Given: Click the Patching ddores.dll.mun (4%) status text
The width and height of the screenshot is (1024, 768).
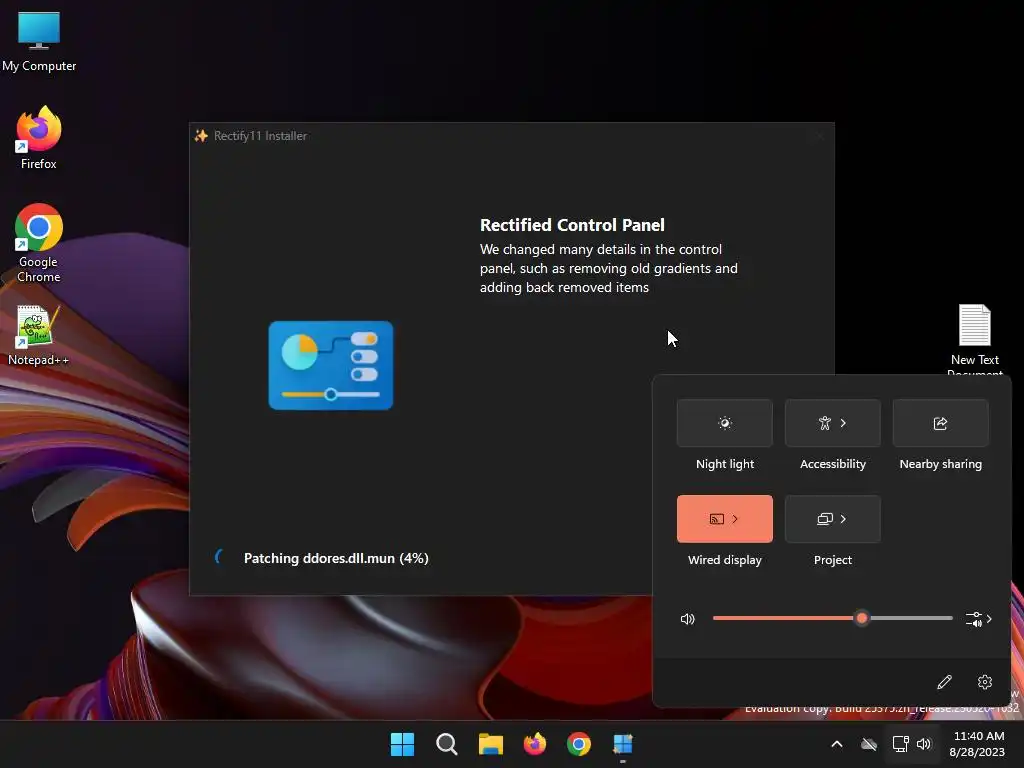Looking at the screenshot, I should click(x=336, y=558).
